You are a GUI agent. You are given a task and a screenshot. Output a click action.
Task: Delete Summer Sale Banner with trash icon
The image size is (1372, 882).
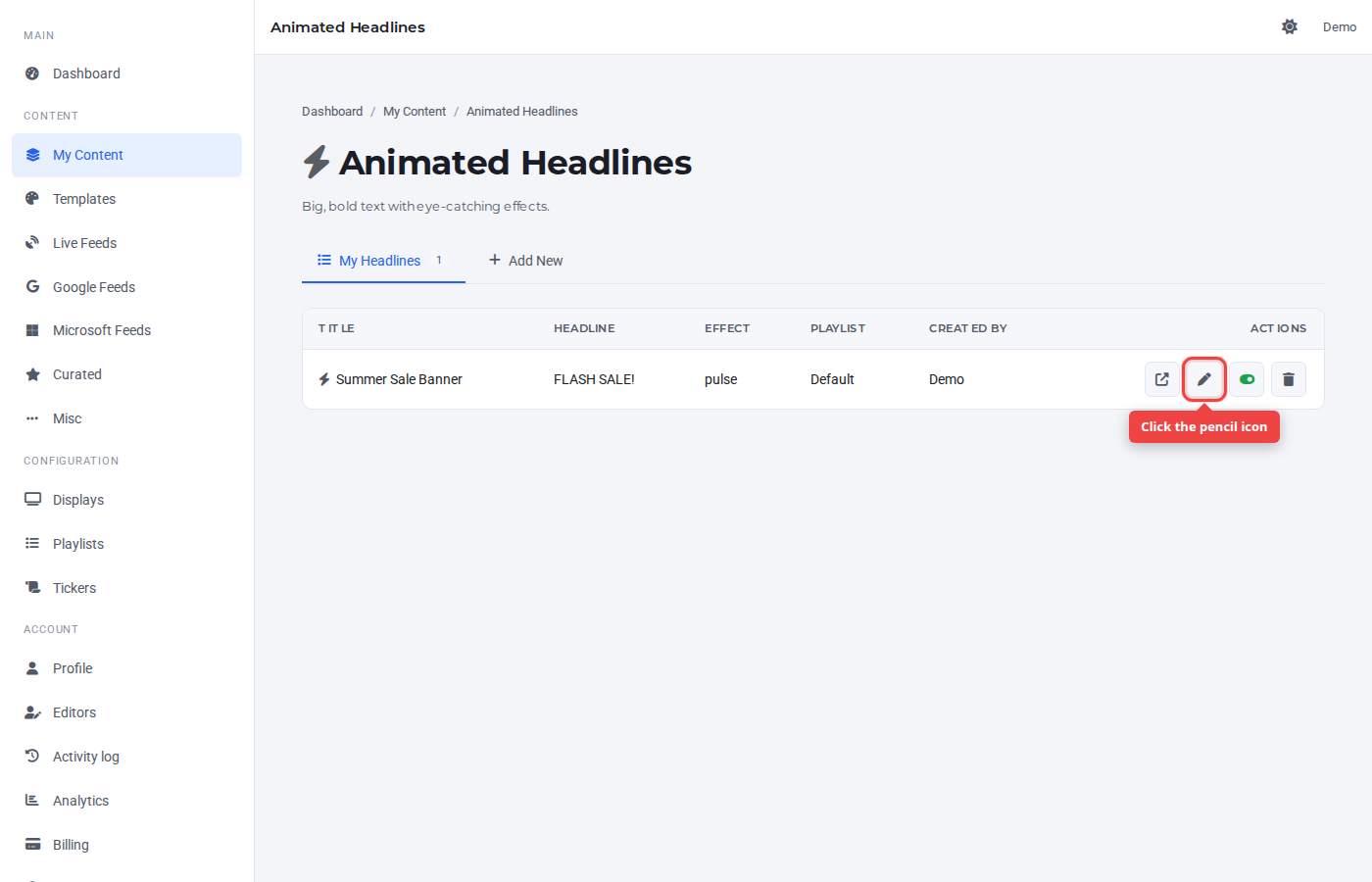[x=1289, y=379]
